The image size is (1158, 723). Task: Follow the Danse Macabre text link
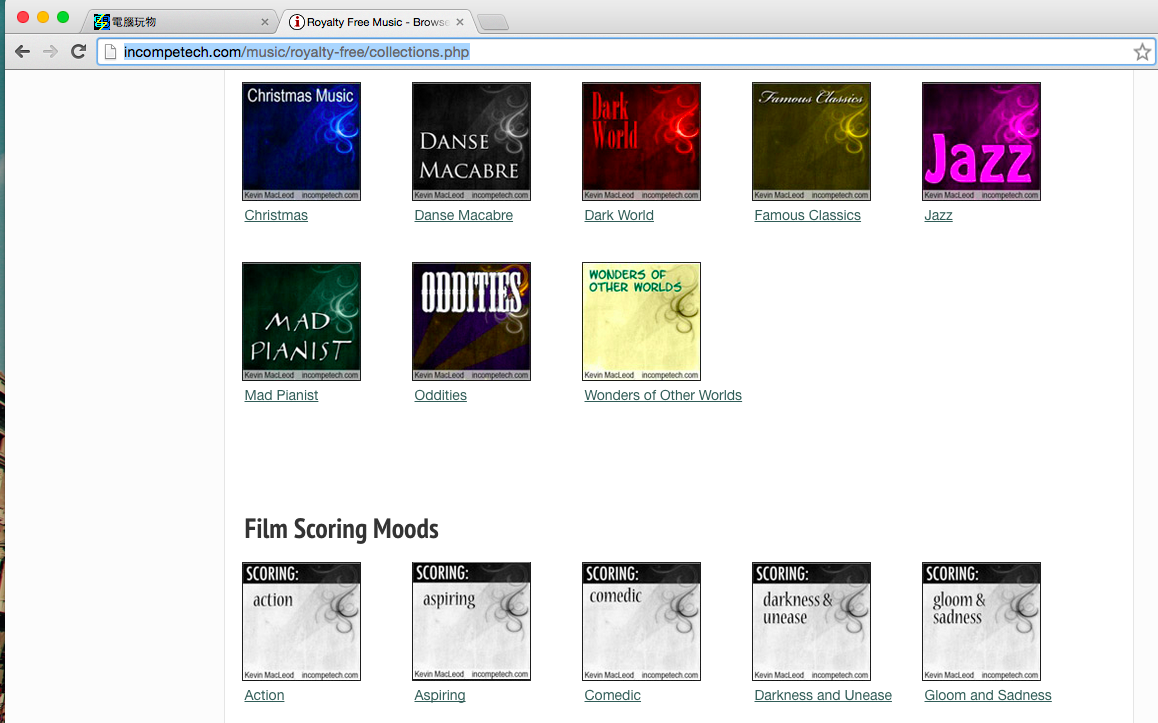463,215
